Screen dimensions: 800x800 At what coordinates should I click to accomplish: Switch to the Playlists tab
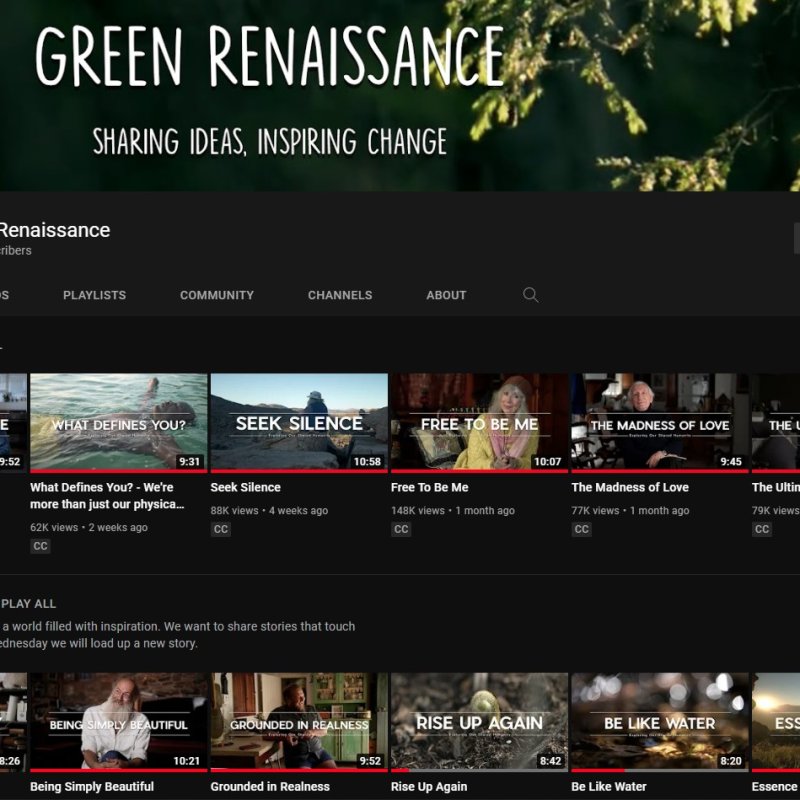[94, 295]
